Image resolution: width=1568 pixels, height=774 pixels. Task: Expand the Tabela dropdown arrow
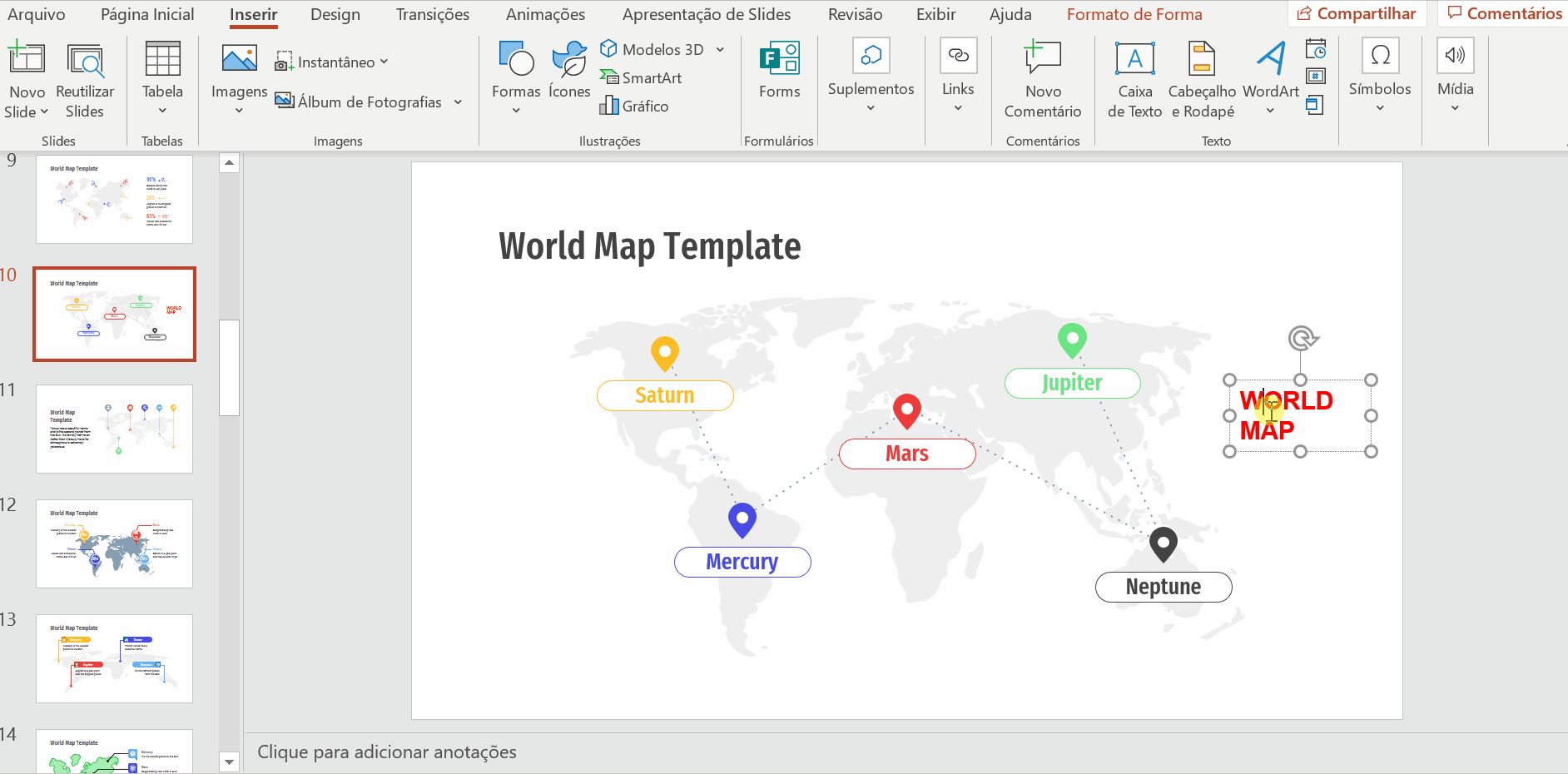[162, 111]
